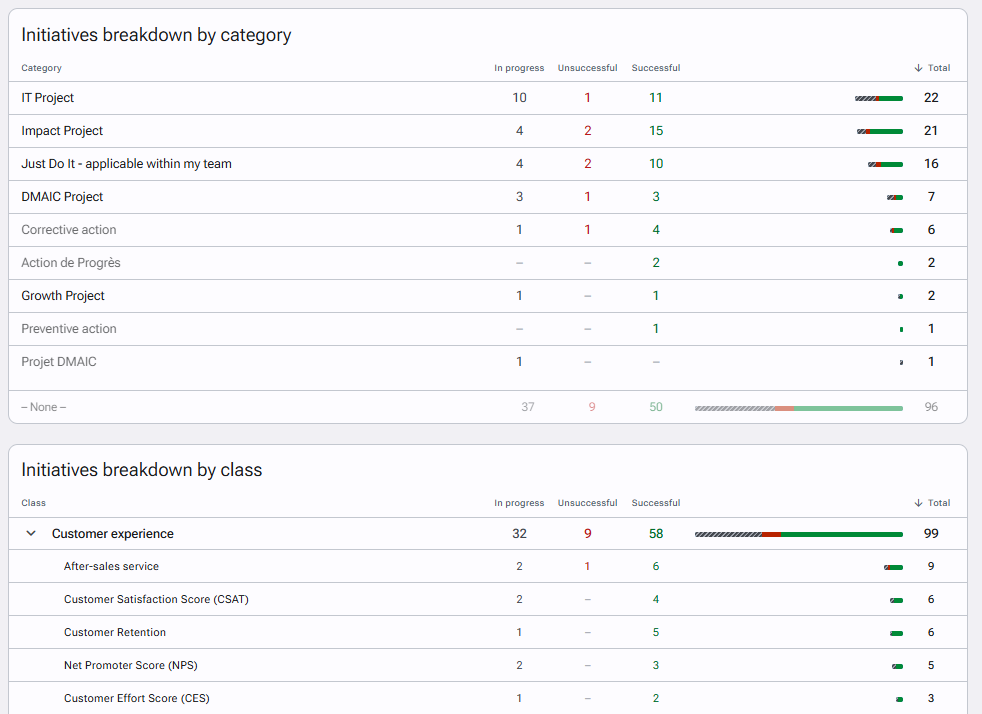
Task: Click Just Do It total 16
Action: coord(931,163)
